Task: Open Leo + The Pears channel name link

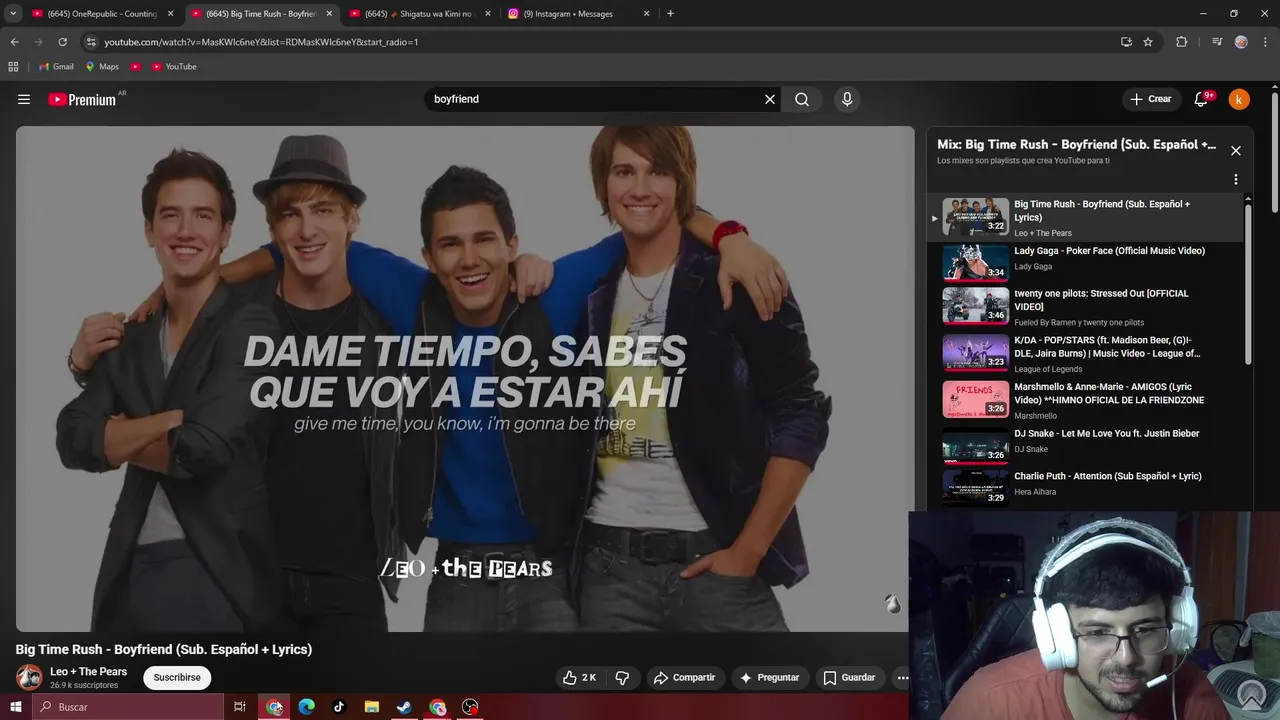Action: pyautogui.click(x=88, y=672)
